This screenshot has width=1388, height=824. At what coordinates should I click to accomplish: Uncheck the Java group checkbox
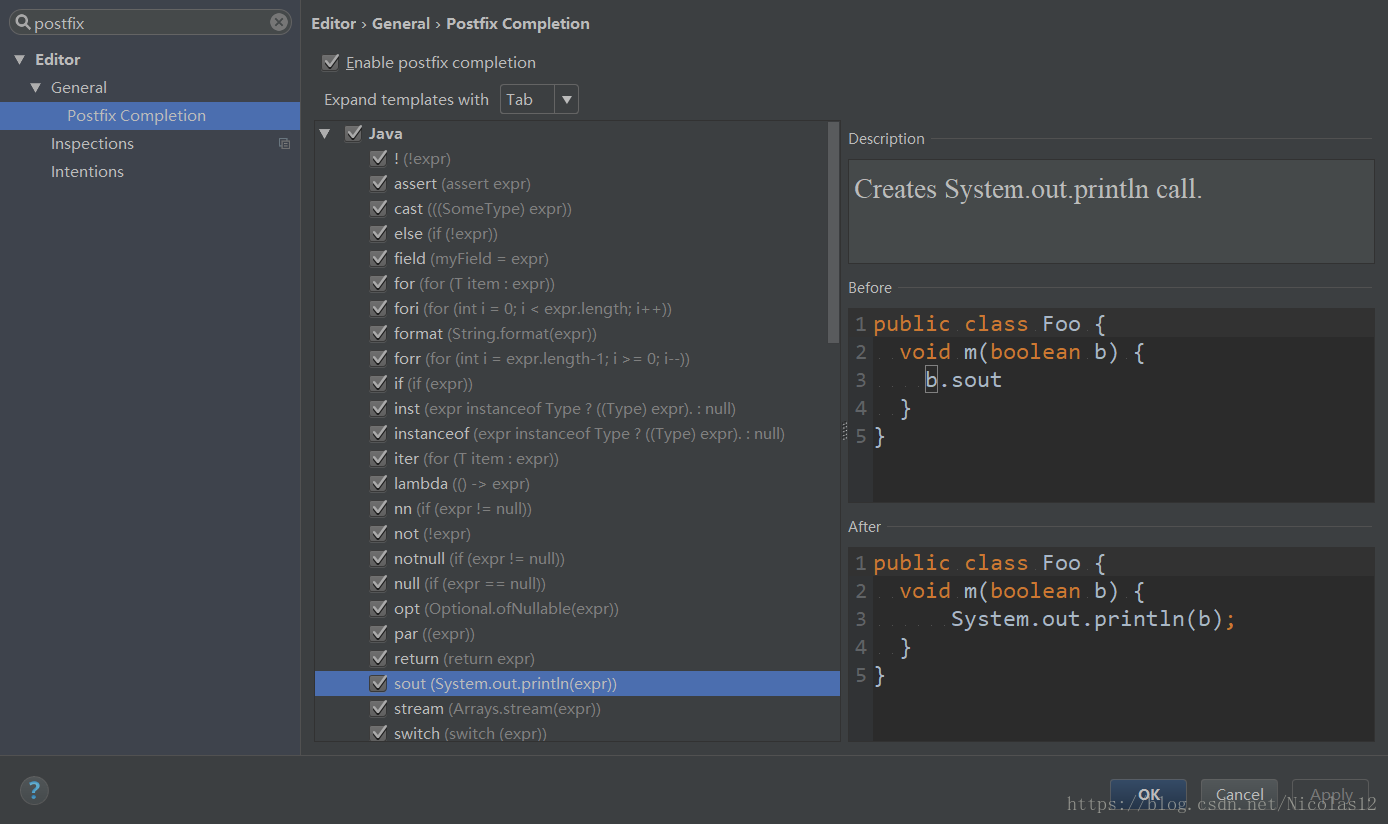pos(353,133)
